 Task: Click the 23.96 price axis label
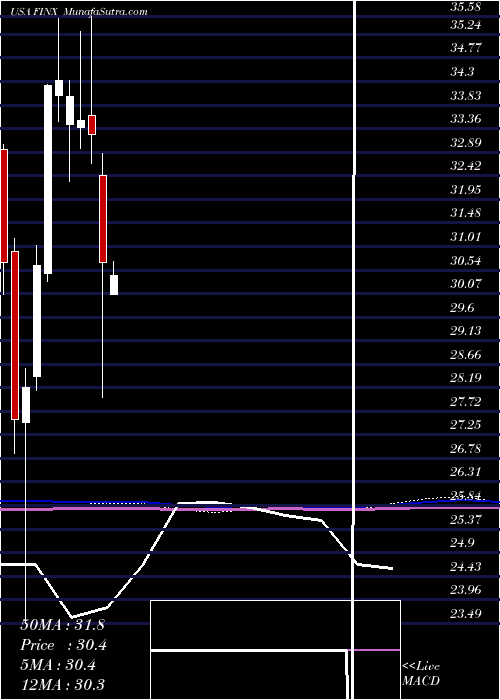click(x=465, y=590)
